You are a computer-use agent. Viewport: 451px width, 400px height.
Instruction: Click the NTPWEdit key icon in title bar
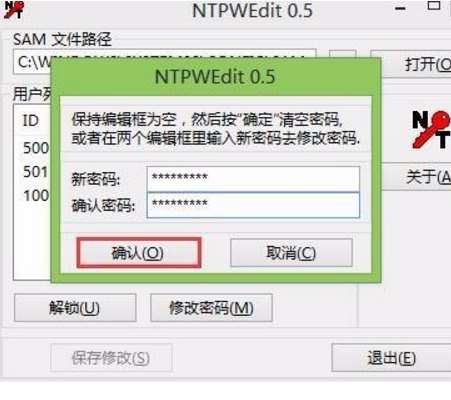pos(14,10)
